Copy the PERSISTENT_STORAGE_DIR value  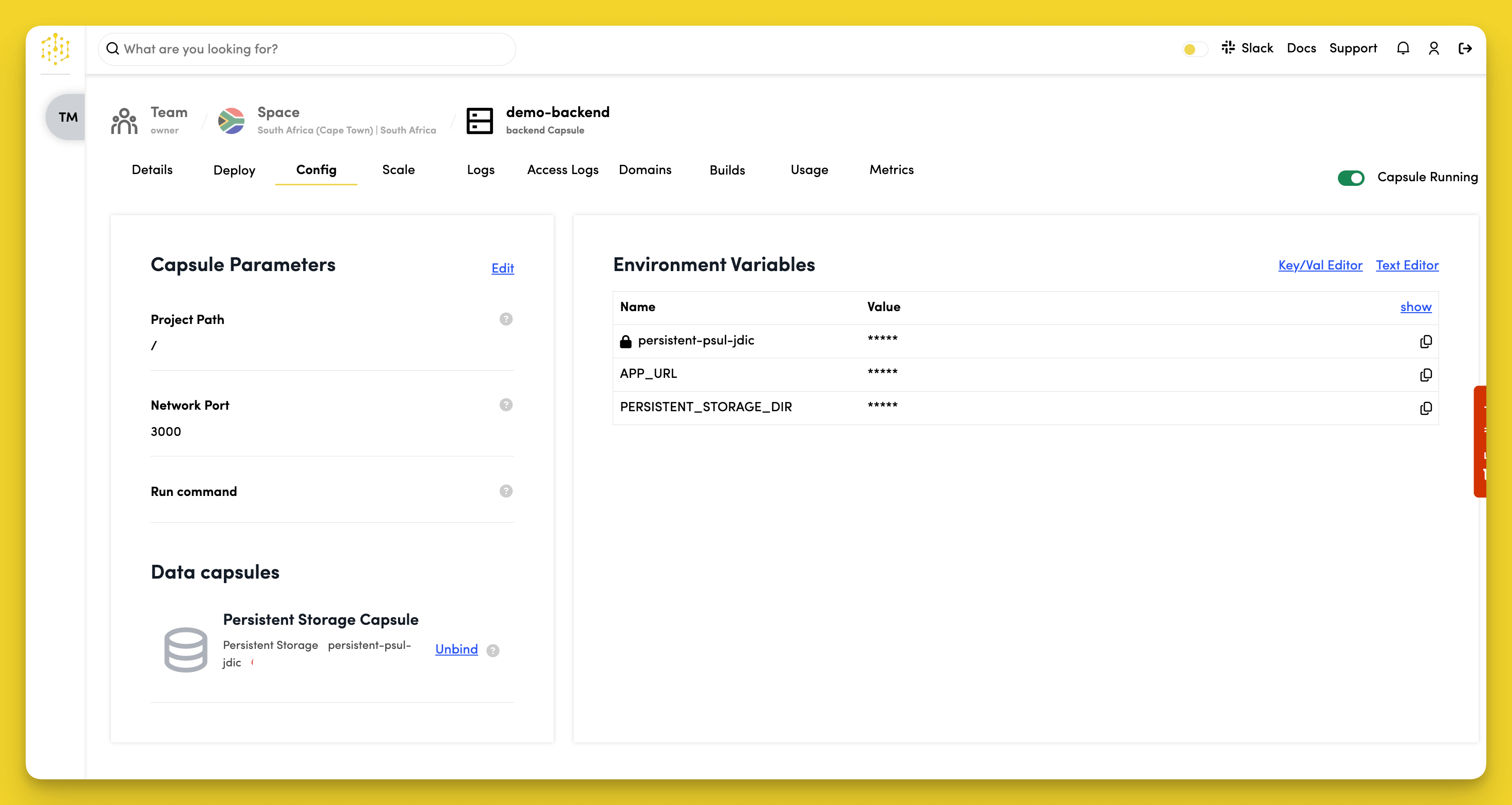click(1425, 408)
